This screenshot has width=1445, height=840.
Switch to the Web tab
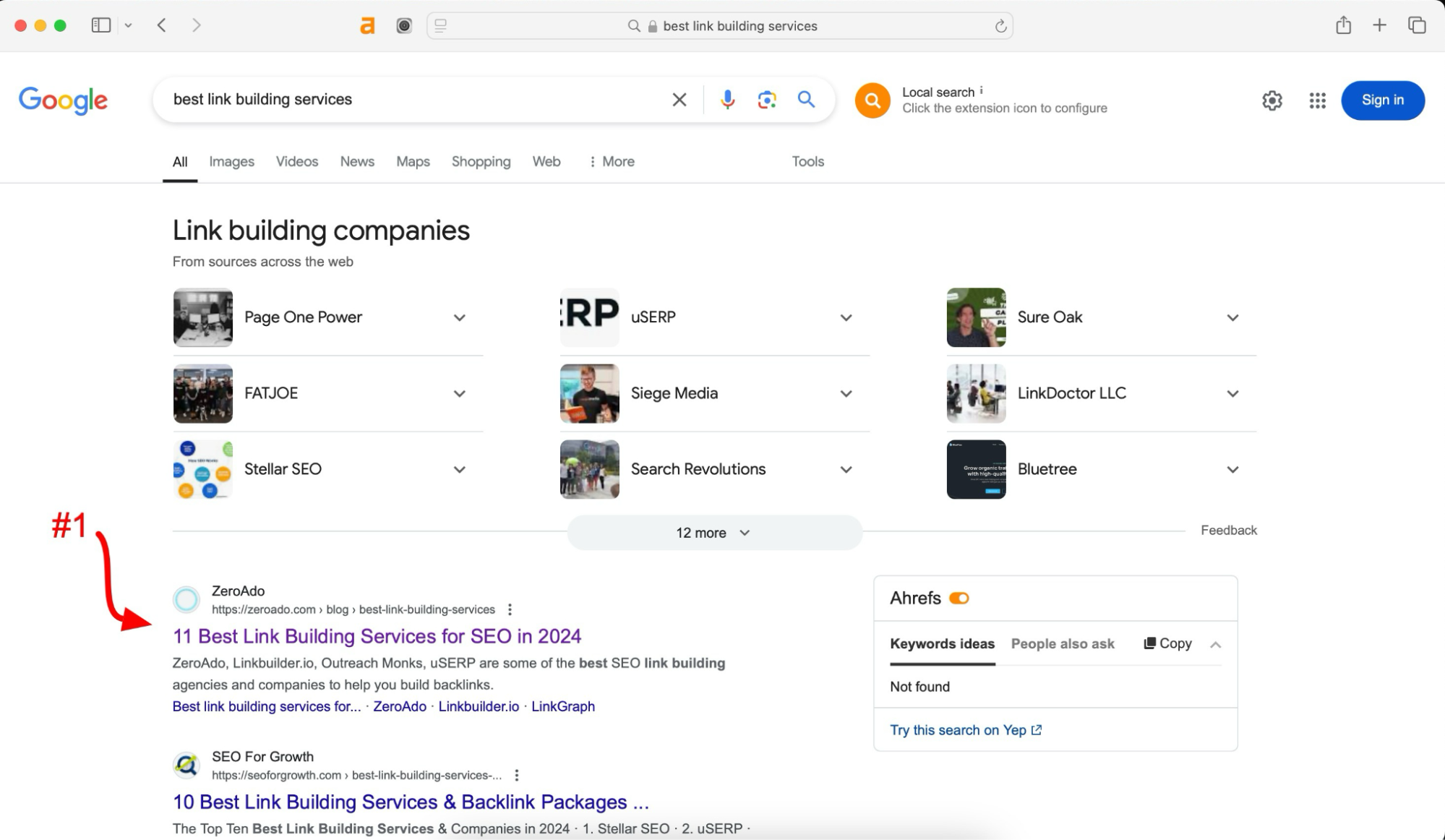click(x=546, y=162)
